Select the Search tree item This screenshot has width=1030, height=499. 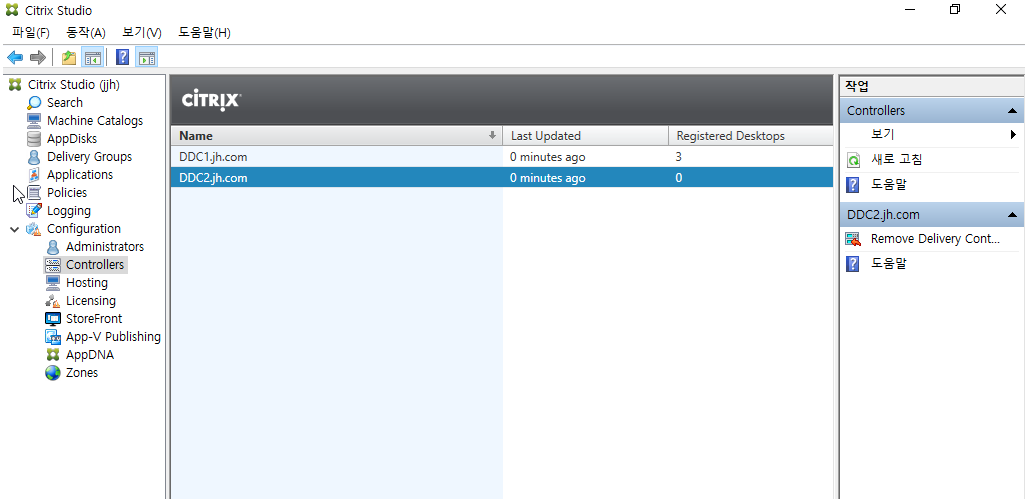coord(65,102)
